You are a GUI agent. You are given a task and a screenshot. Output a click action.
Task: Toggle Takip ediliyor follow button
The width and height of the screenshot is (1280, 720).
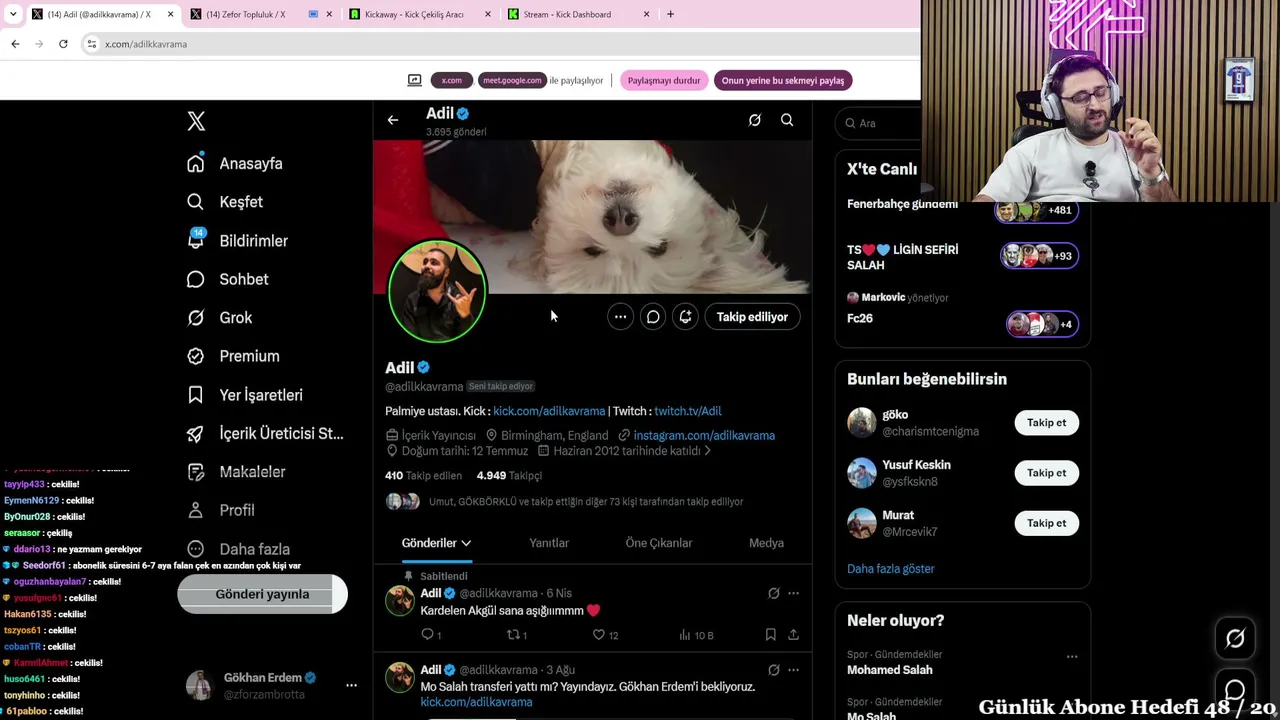(752, 317)
